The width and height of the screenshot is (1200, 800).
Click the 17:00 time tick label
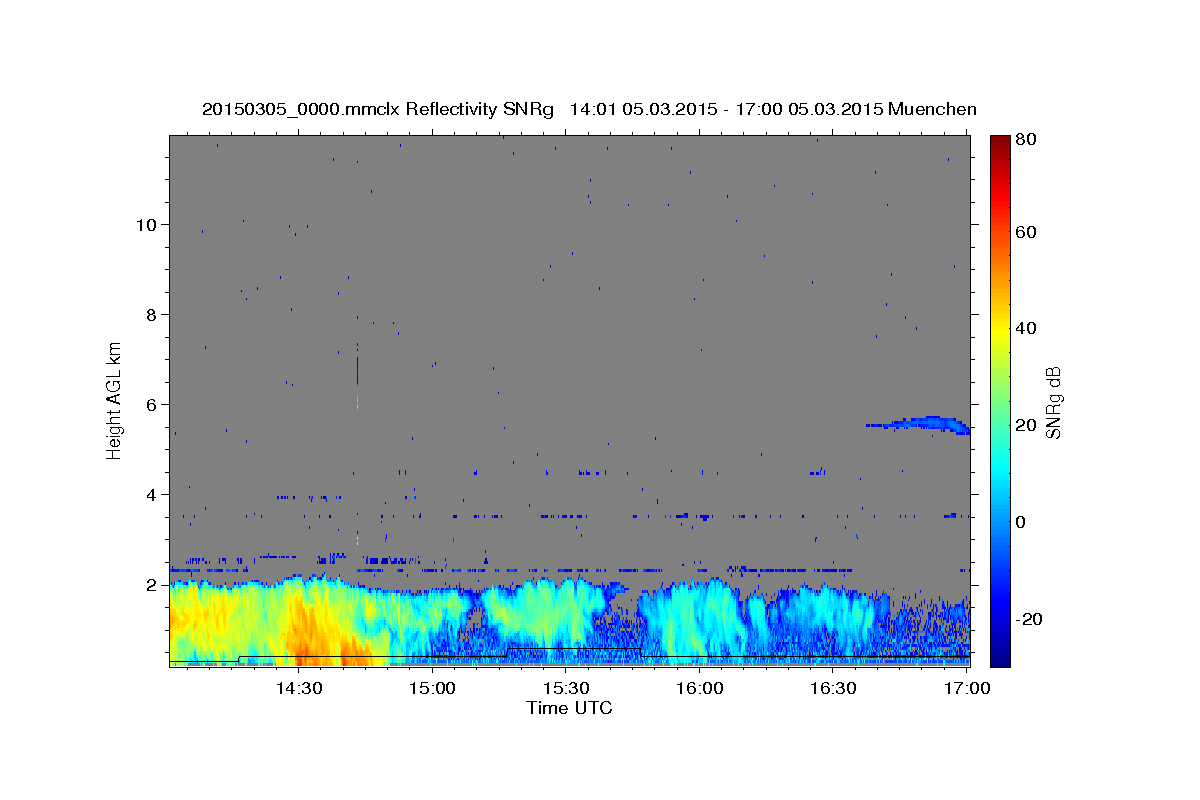point(967,689)
